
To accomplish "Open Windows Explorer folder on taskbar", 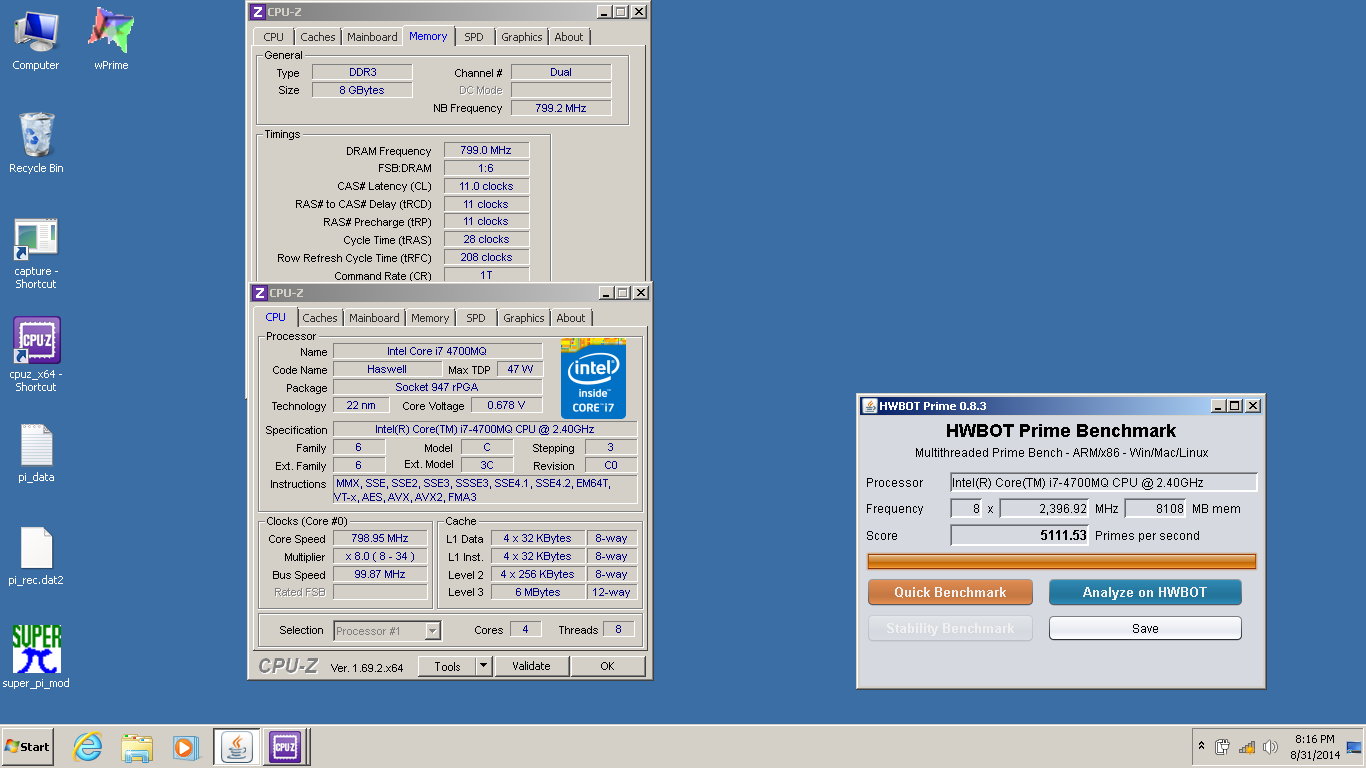I will click(x=137, y=747).
